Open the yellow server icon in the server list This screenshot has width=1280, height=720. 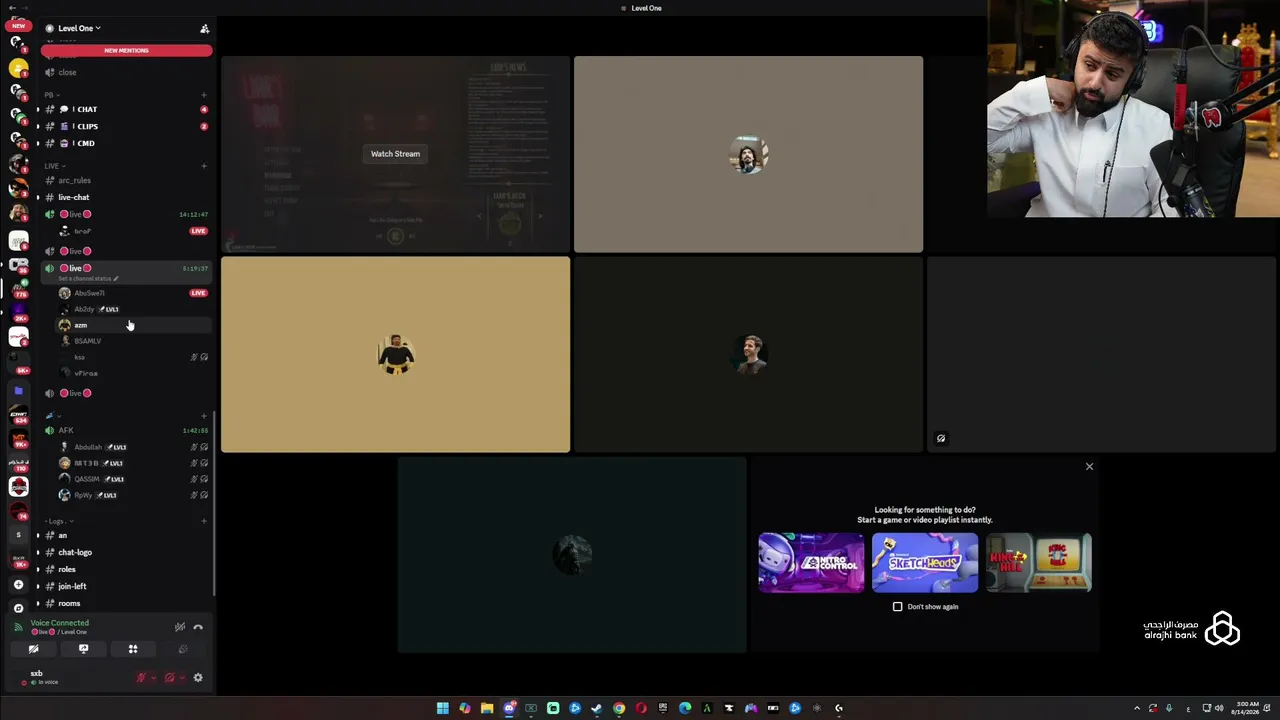tap(18, 68)
